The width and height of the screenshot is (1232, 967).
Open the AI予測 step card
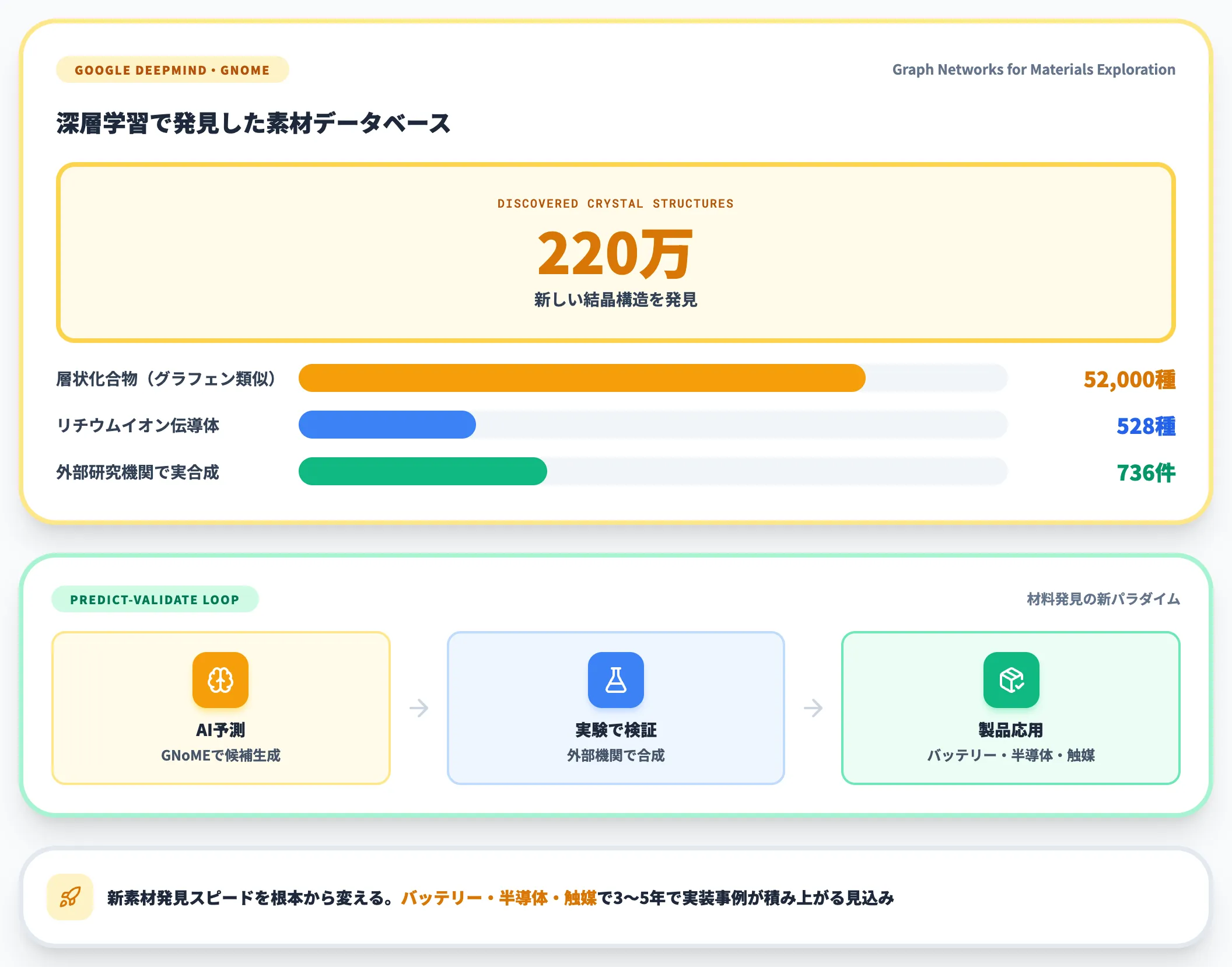point(220,707)
